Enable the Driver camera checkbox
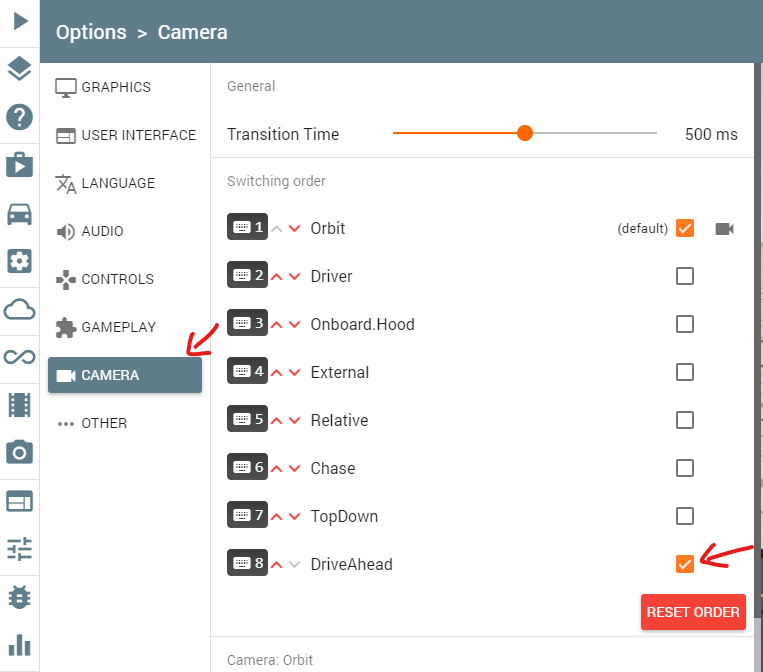Viewport: 763px width, 672px height. [x=685, y=276]
